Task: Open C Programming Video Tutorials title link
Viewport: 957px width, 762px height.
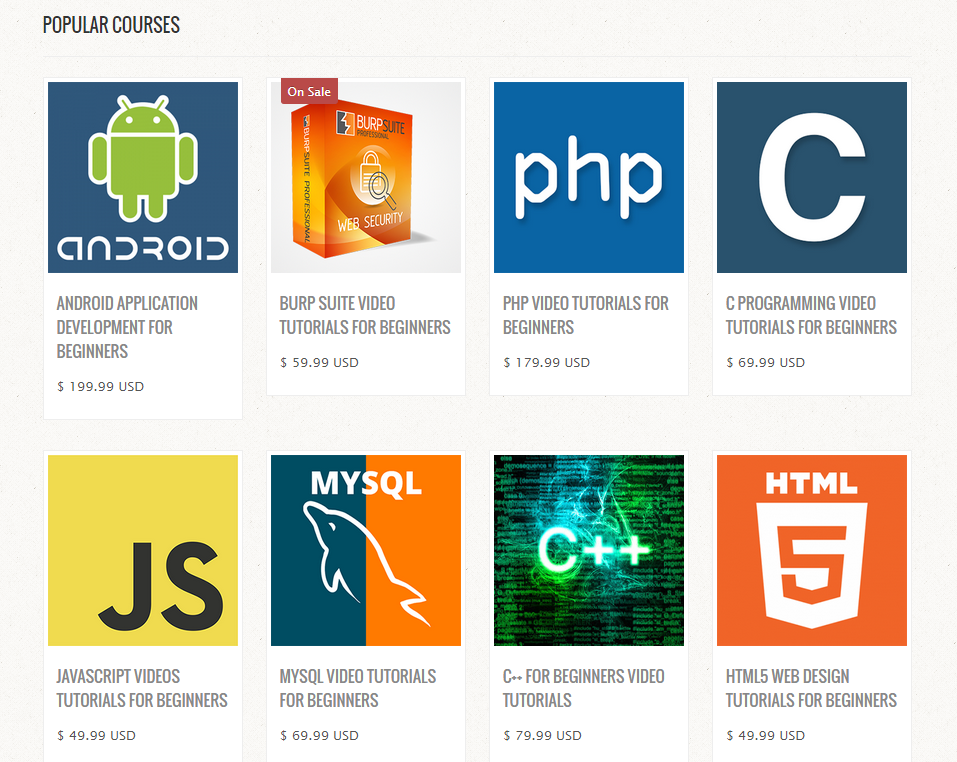Action: (x=811, y=315)
